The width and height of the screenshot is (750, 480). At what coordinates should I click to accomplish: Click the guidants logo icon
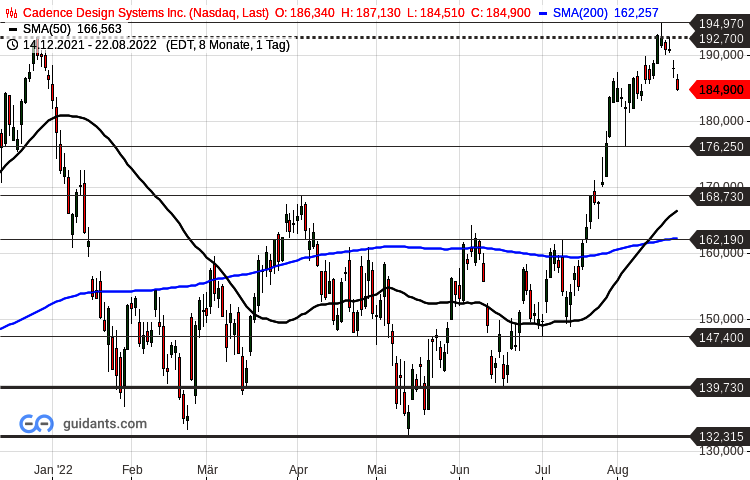coord(37,424)
